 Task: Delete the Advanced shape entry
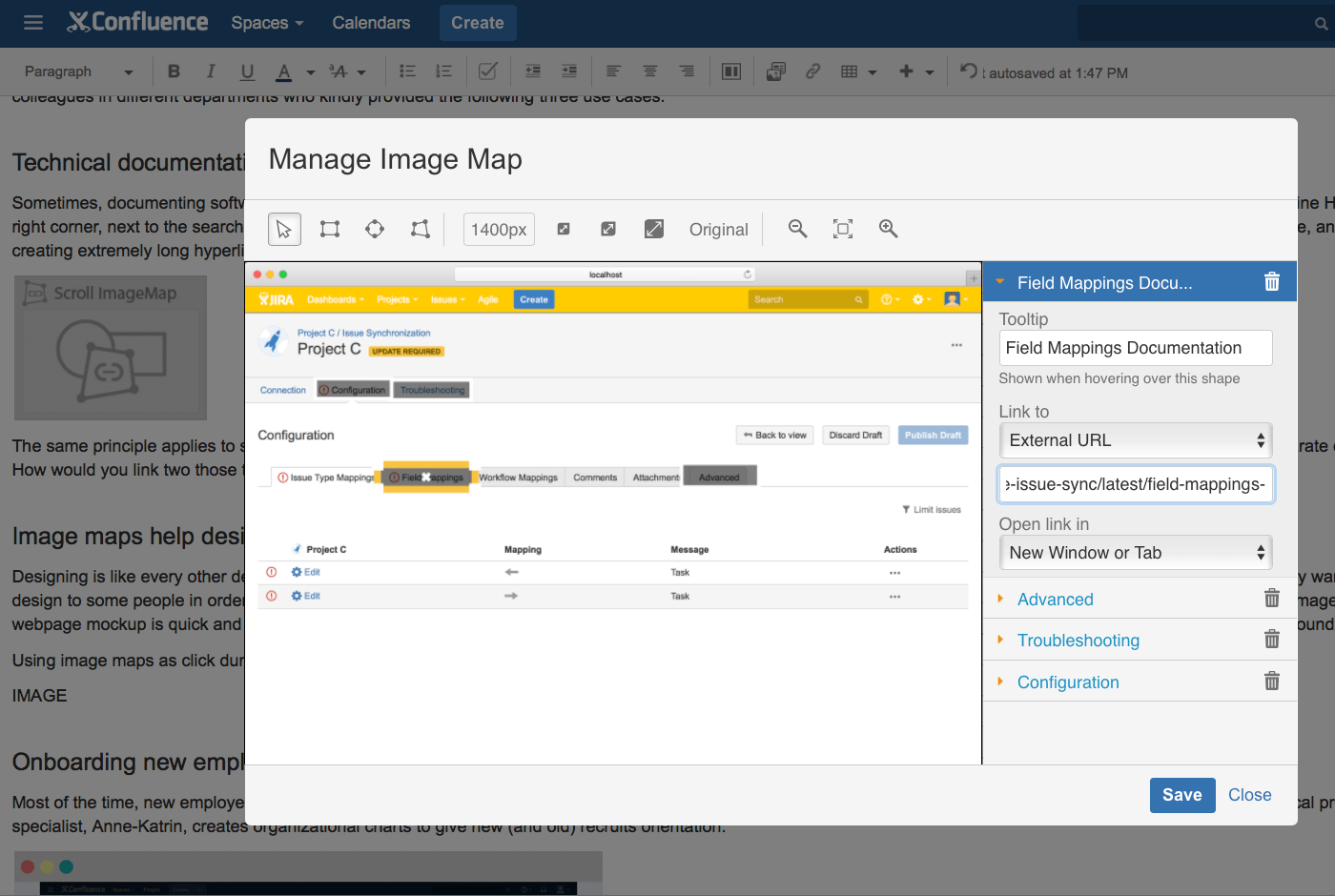point(1272,599)
